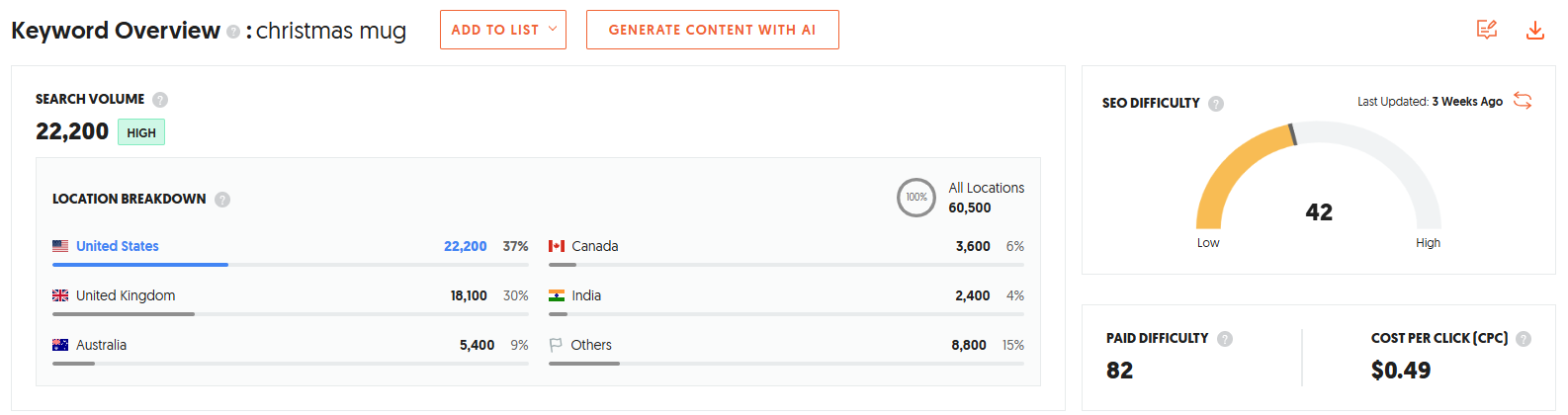The height and width of the screenshot is (415, 1568).
Task: Select the United States location link
Action: [117, 246]
